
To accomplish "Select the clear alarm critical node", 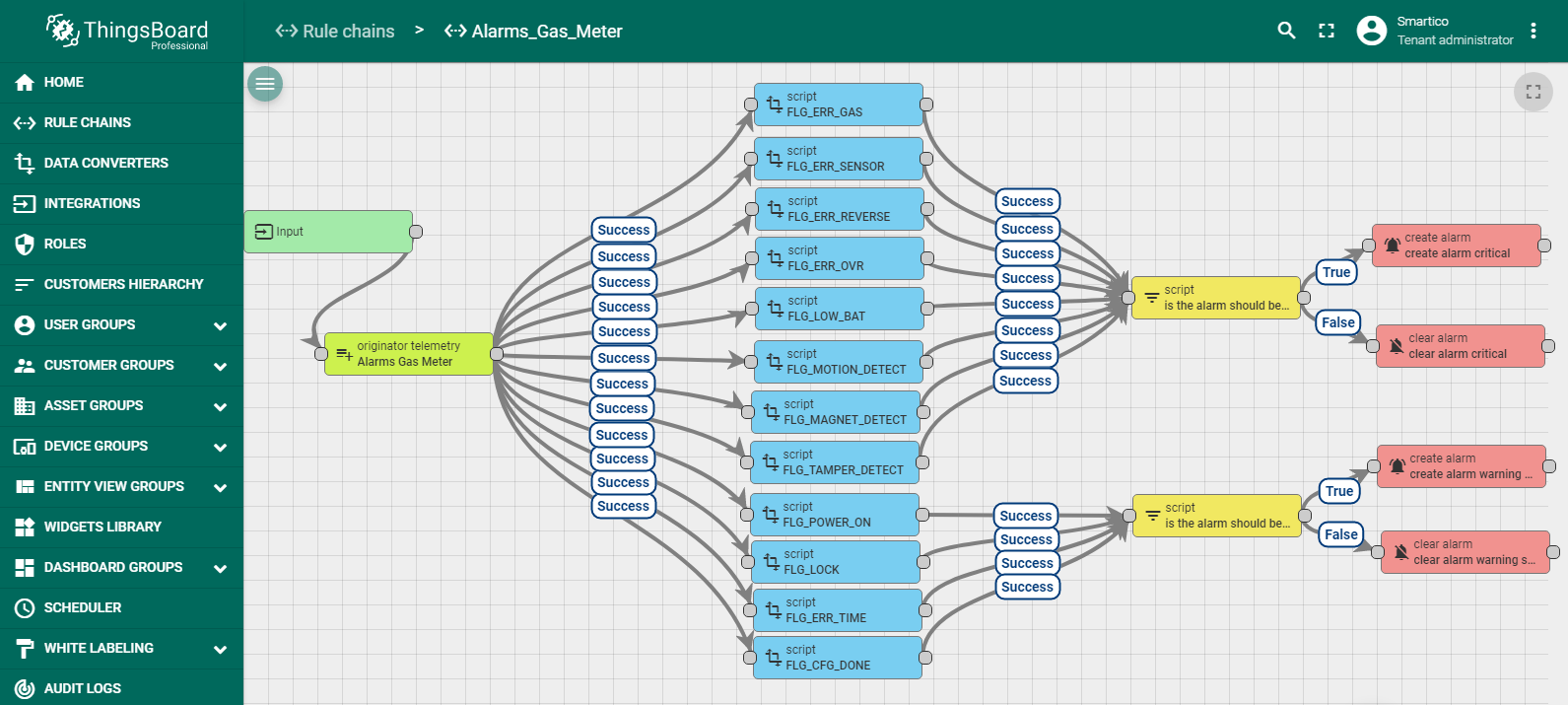I will click(x=1460, y=346).
